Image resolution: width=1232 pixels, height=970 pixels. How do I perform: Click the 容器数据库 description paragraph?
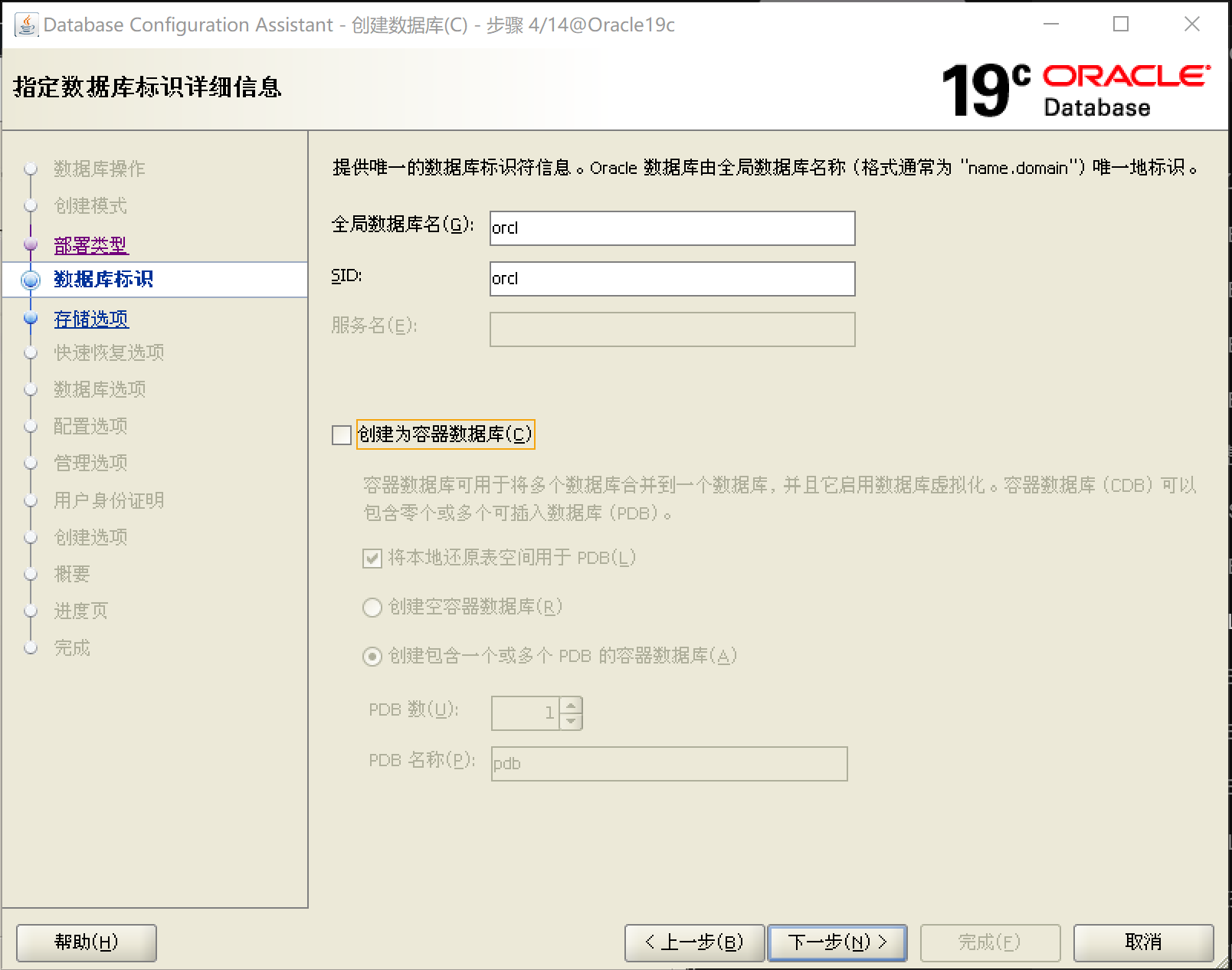pos(779,499)
